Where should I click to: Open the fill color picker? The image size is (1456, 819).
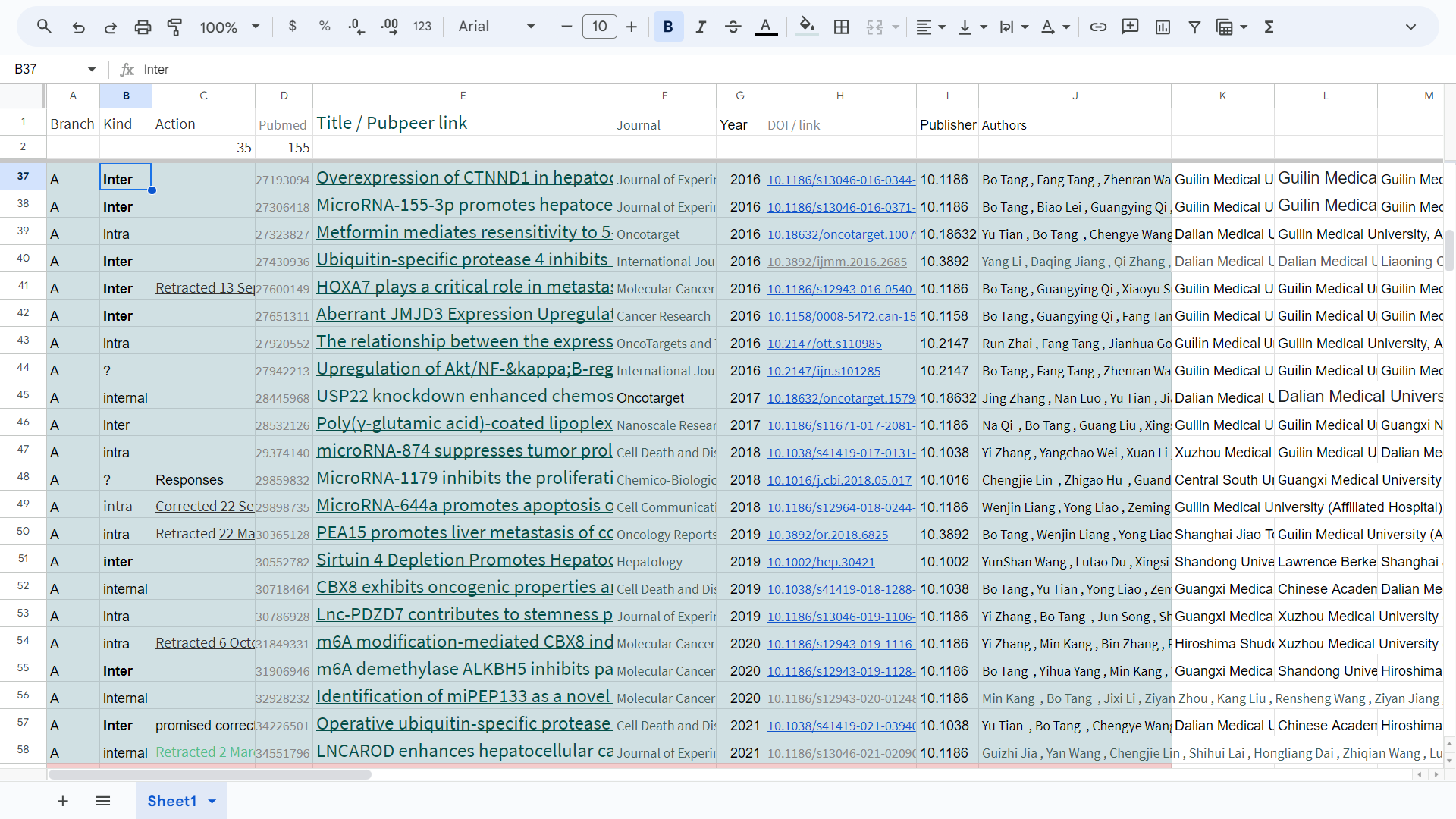(x=807, y=27)
